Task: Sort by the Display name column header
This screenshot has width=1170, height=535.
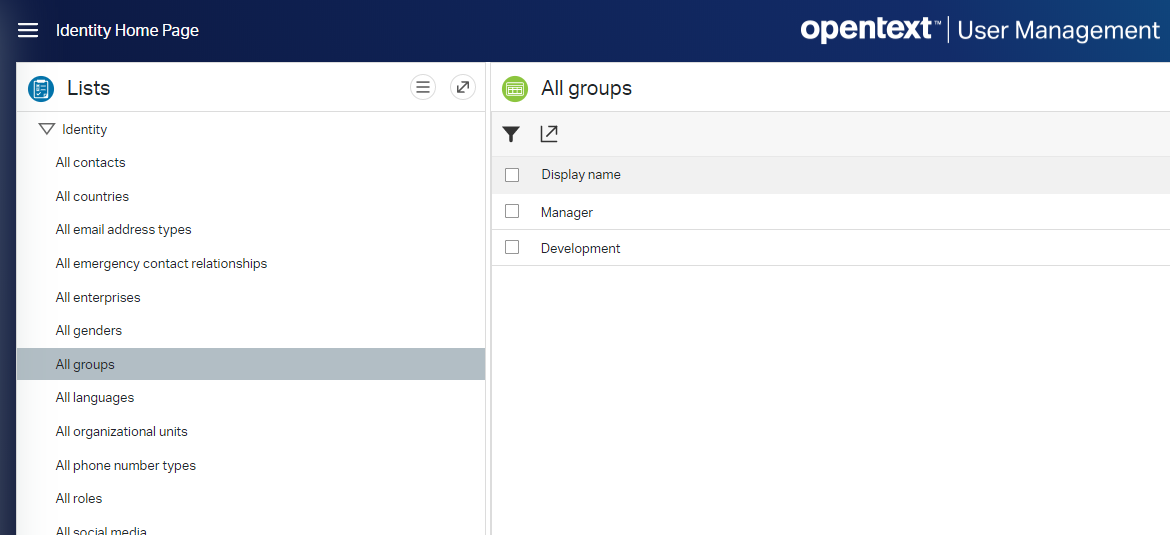Action: coord(581,175)
